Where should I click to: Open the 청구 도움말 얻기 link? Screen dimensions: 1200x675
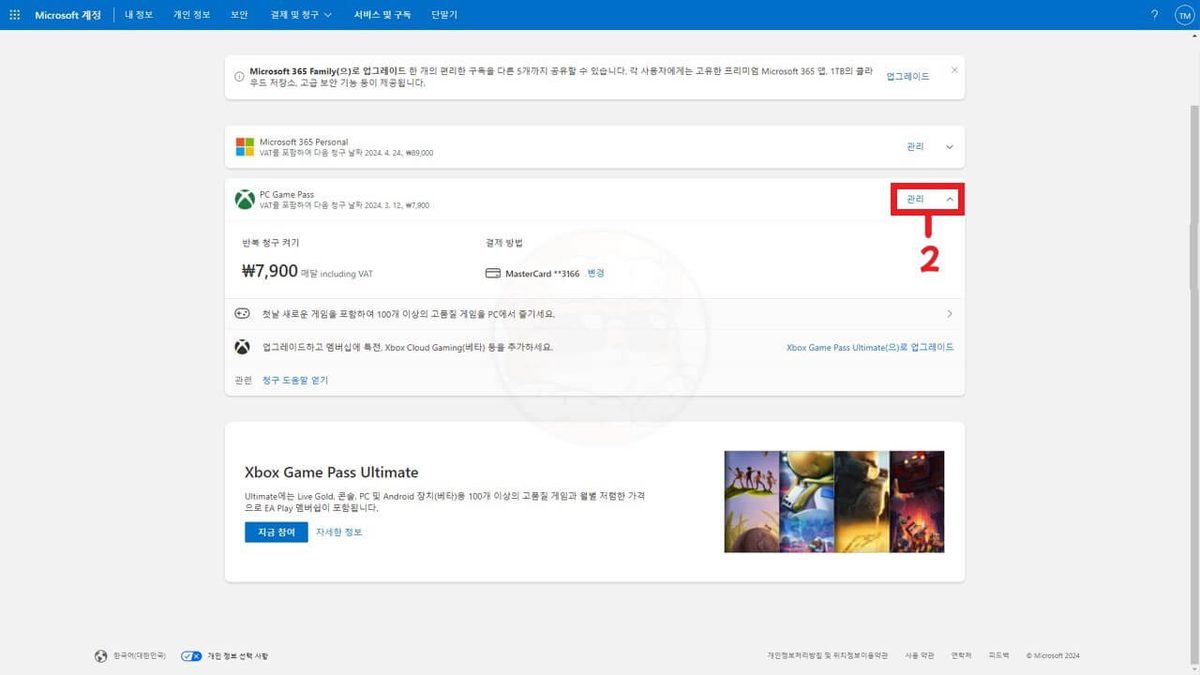click(295, 380)
